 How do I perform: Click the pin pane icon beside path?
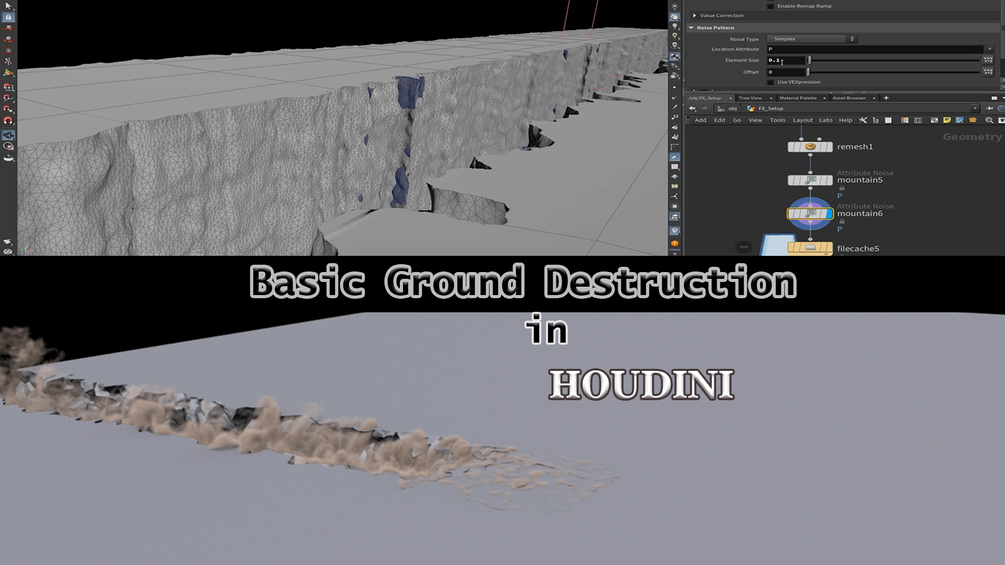click(x=990, y=108)
